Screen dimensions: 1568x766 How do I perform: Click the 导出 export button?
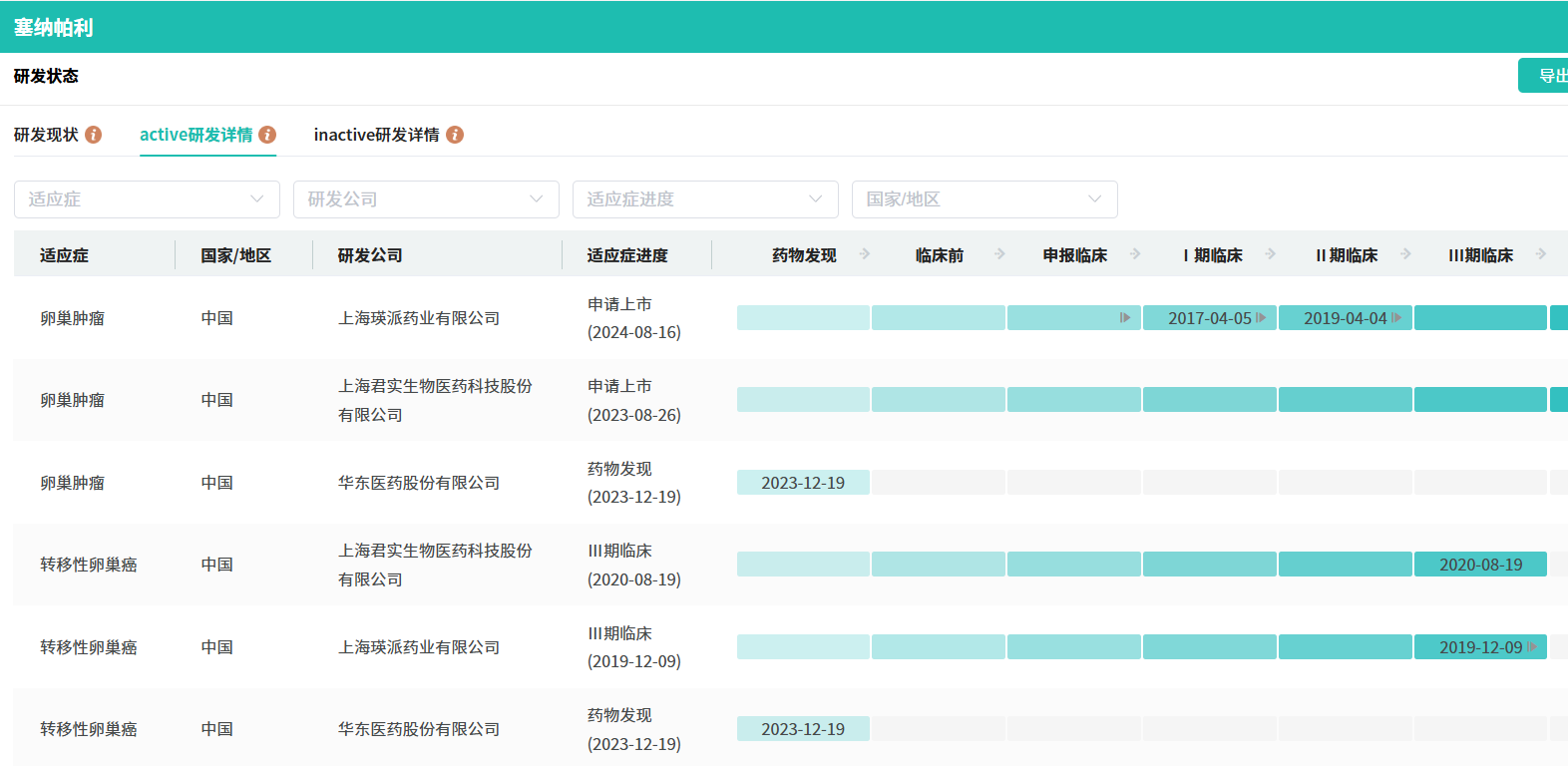click(x=1547, y=76)
